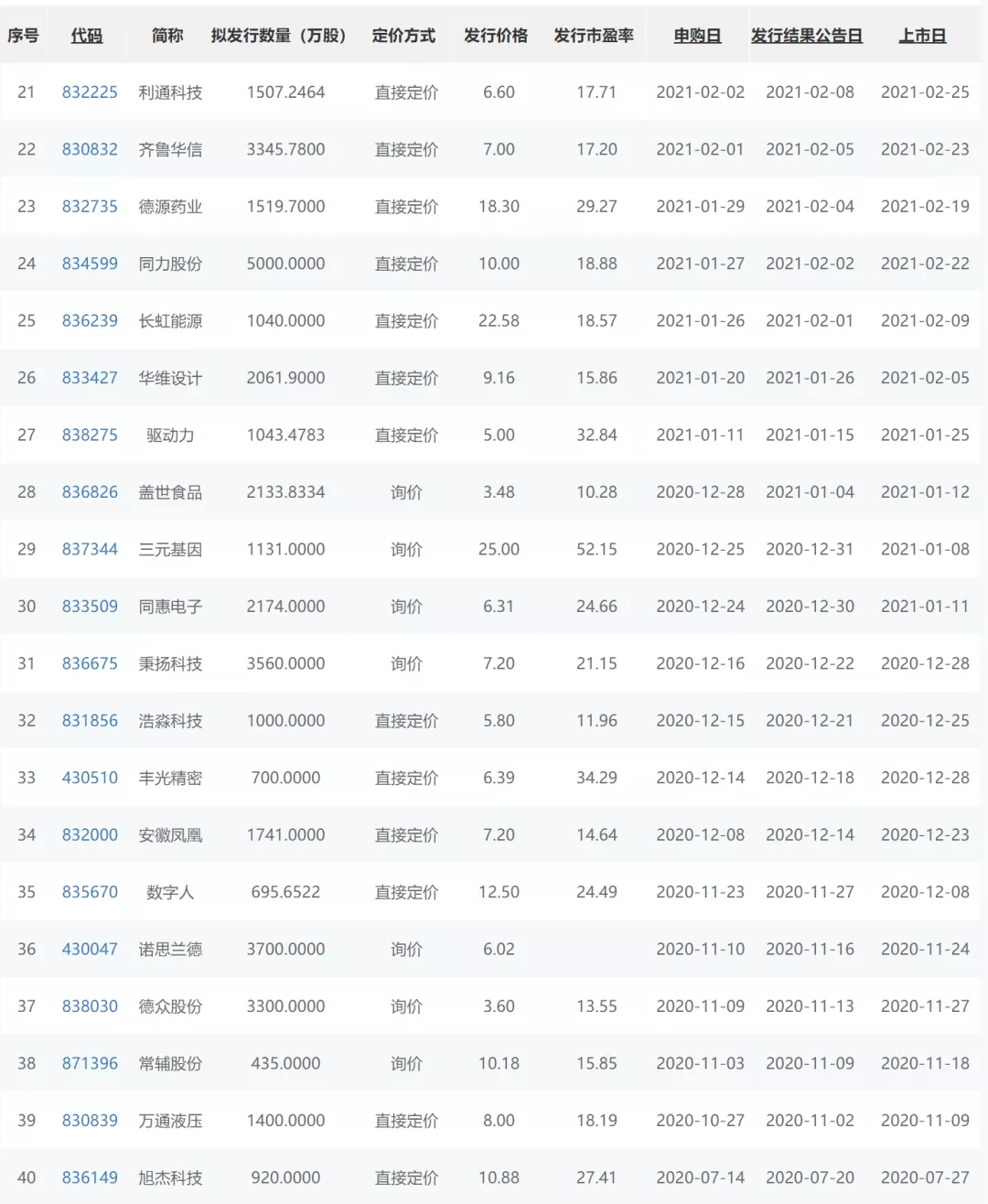This screenshot has height=1204, width=988.
Task: Open stock code 836826 link
Action: (x=90, y=492)
